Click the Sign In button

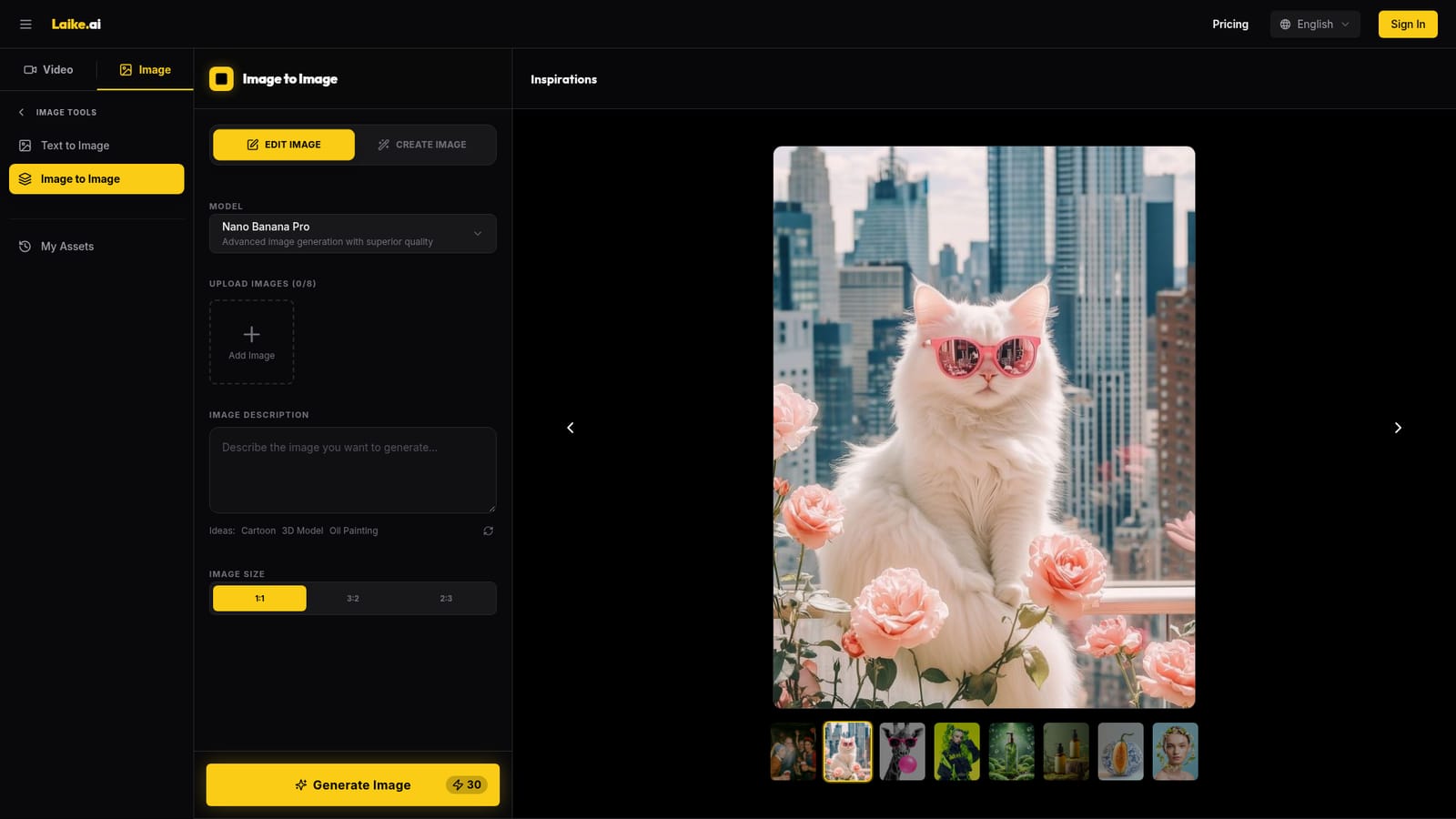click(1408, 25)
